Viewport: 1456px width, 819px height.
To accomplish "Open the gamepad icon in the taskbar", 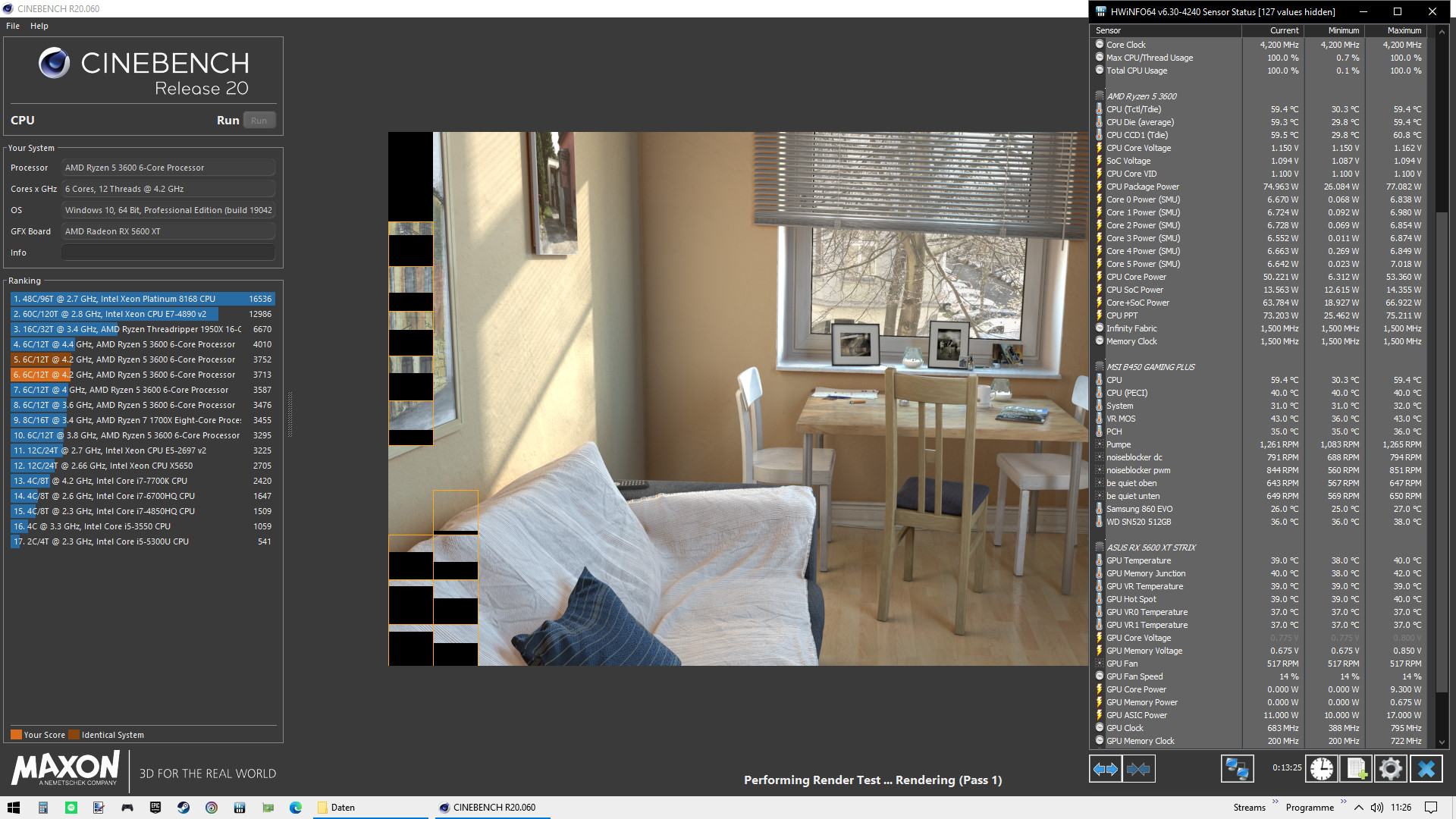I will 127,808.
